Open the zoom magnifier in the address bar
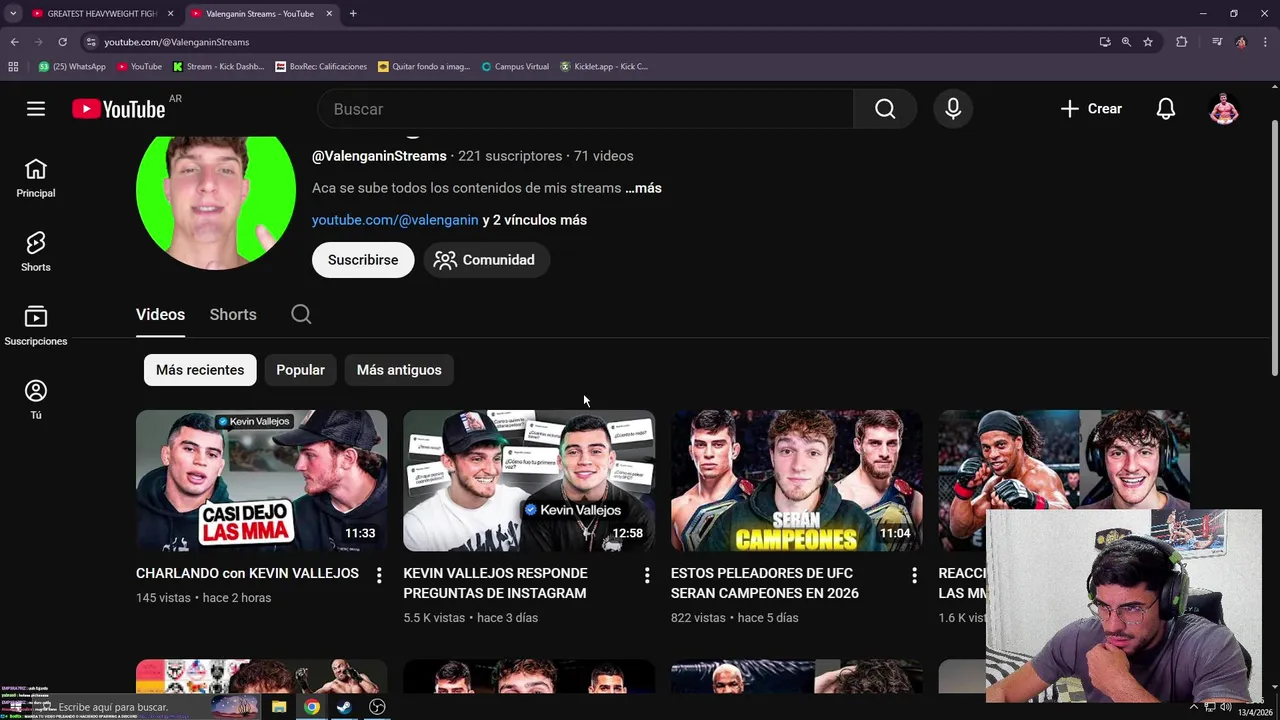This screenshot has height=720, width=1280. pyautogui.click(x=1126, y=42)
